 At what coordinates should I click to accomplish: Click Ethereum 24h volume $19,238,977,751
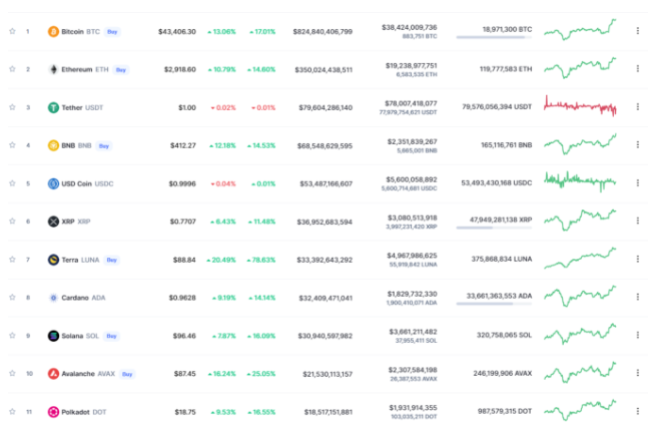click(x=411, y=65)
